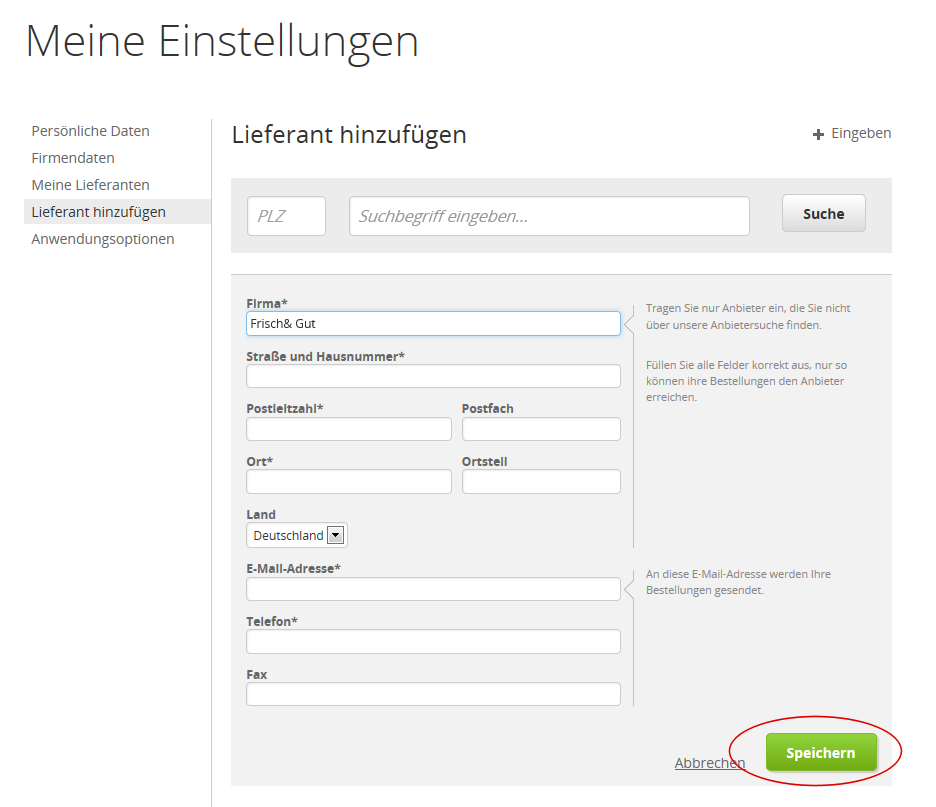Open Anwendungsoptionen settings
Screen dimensions: 936x807
103,239
